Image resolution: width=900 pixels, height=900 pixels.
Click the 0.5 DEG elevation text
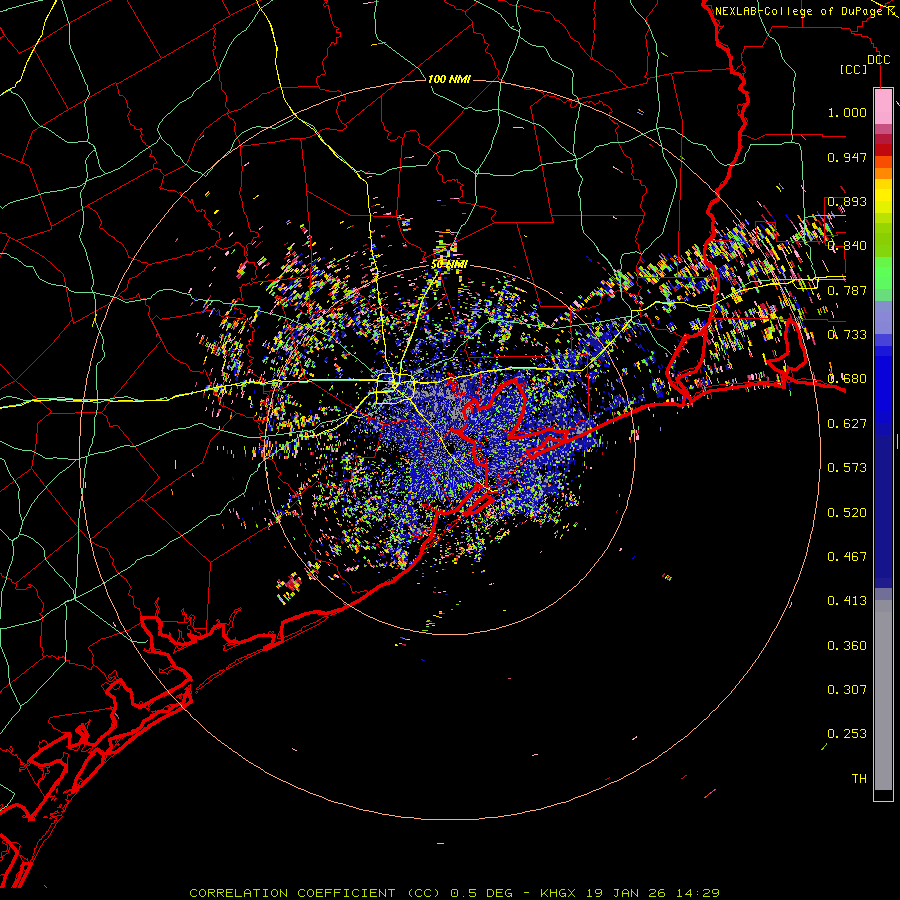point(481,893)
